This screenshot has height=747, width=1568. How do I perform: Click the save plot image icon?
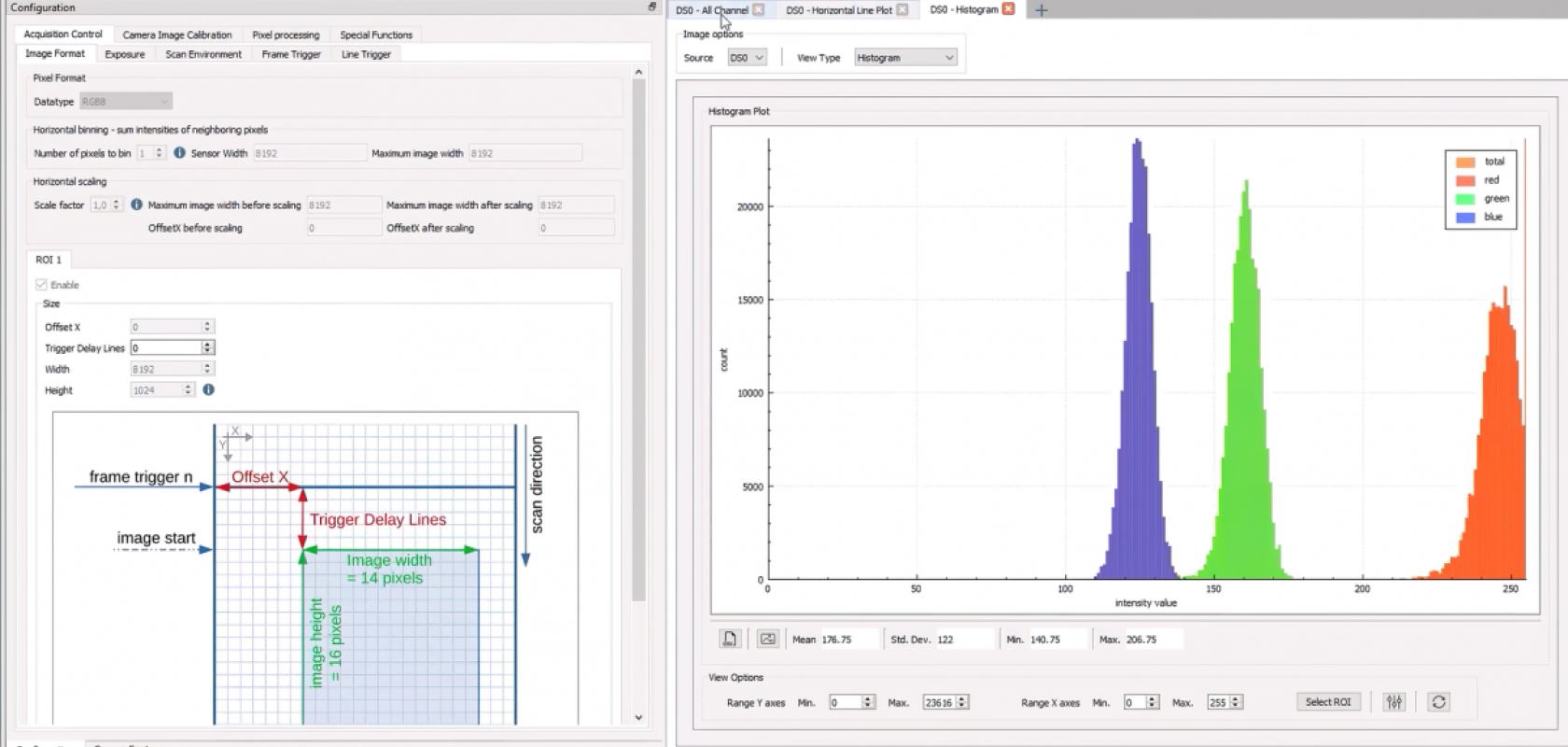click(767, 639)
